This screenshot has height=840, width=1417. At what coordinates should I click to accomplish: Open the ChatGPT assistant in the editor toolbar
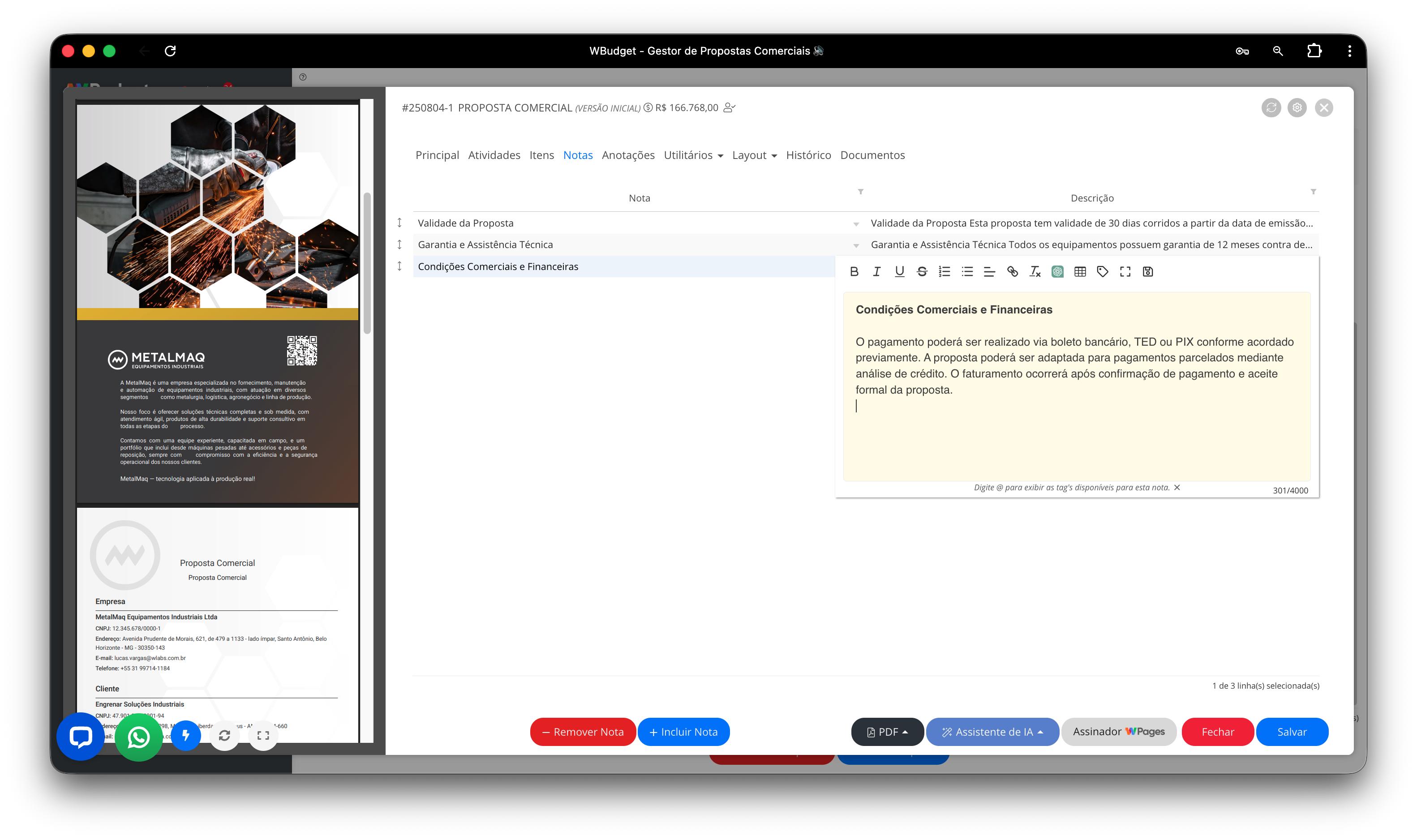pyautogui.click(x=1057, y=272)
